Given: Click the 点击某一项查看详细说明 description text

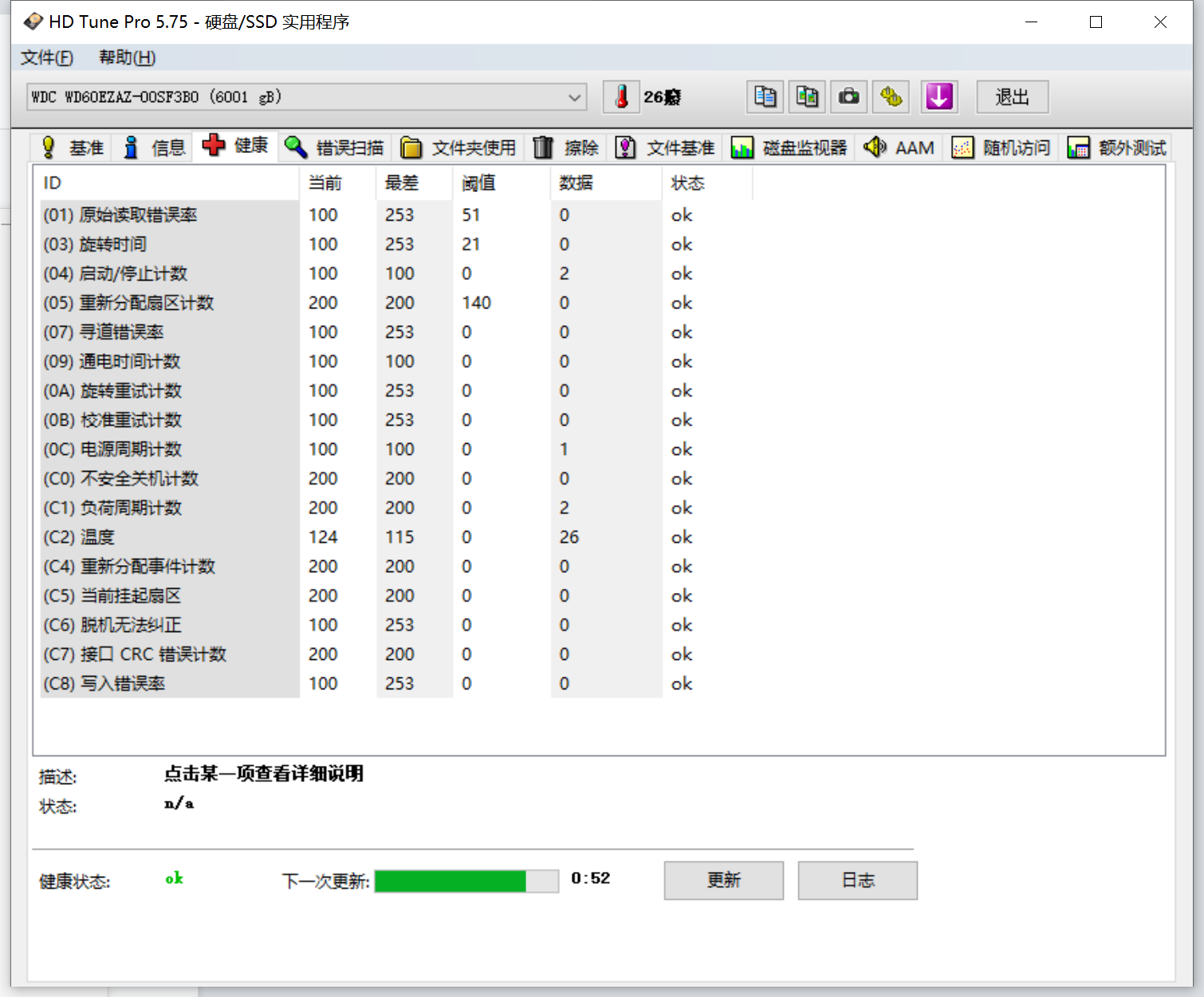Looking at the screenshot, I should coord(264,774).
